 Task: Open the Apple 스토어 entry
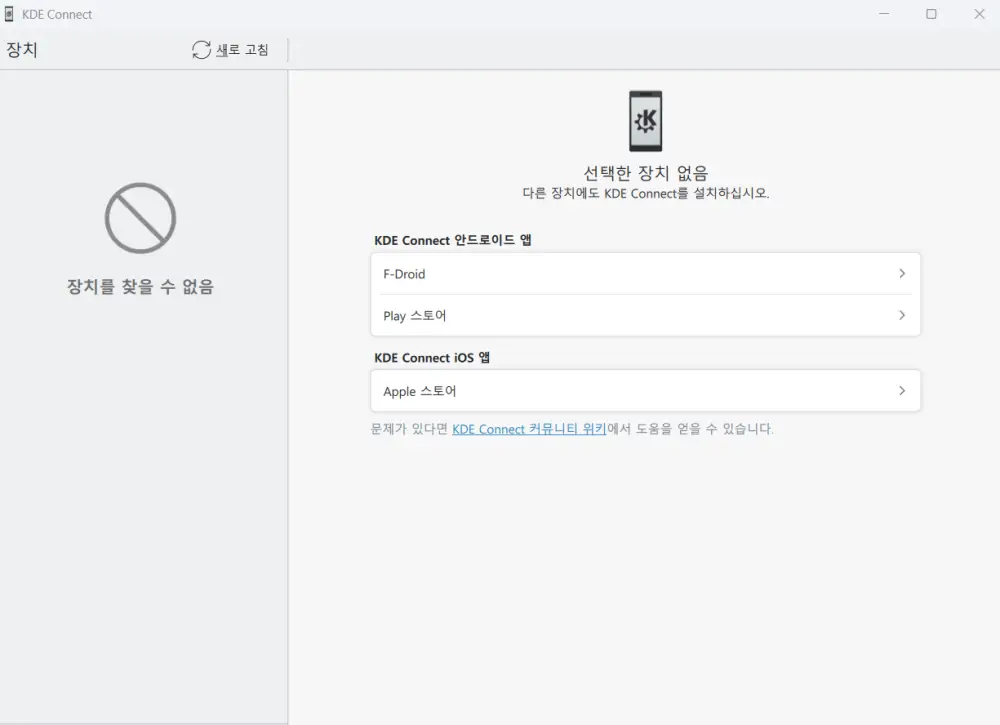(645, 391)
